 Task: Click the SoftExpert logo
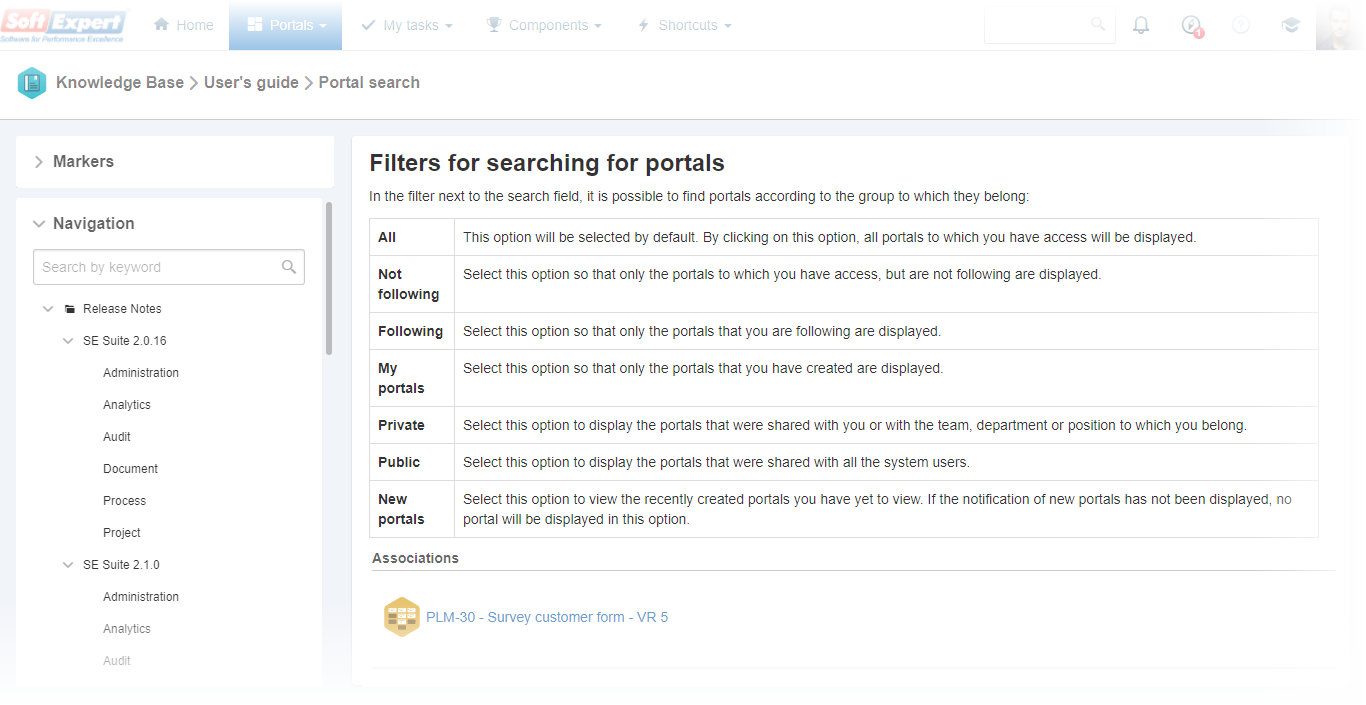[64, 25]
